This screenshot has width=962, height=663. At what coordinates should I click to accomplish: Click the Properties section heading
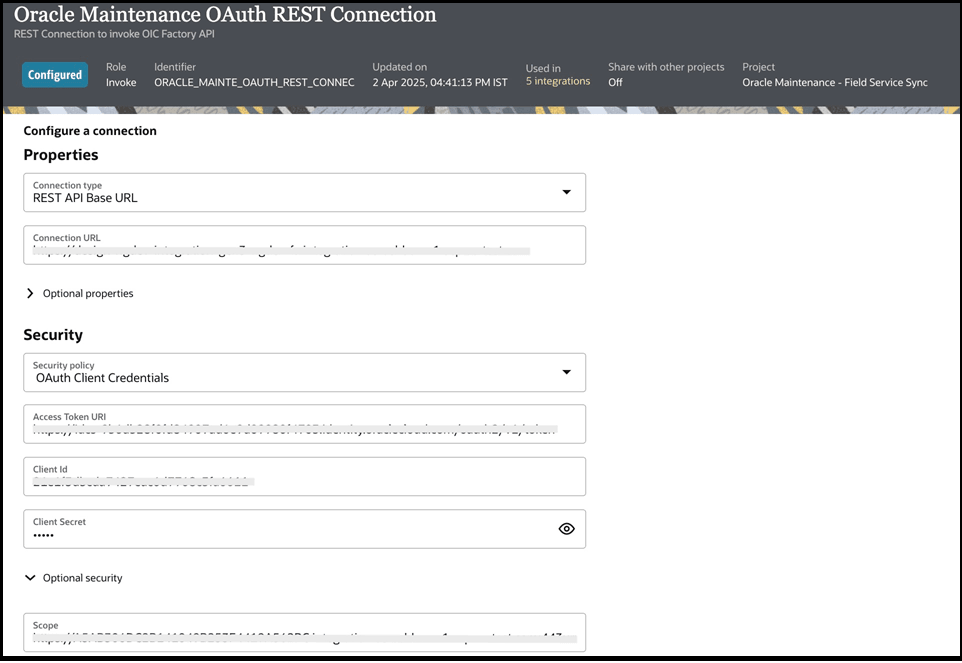(x=61, y=155)
